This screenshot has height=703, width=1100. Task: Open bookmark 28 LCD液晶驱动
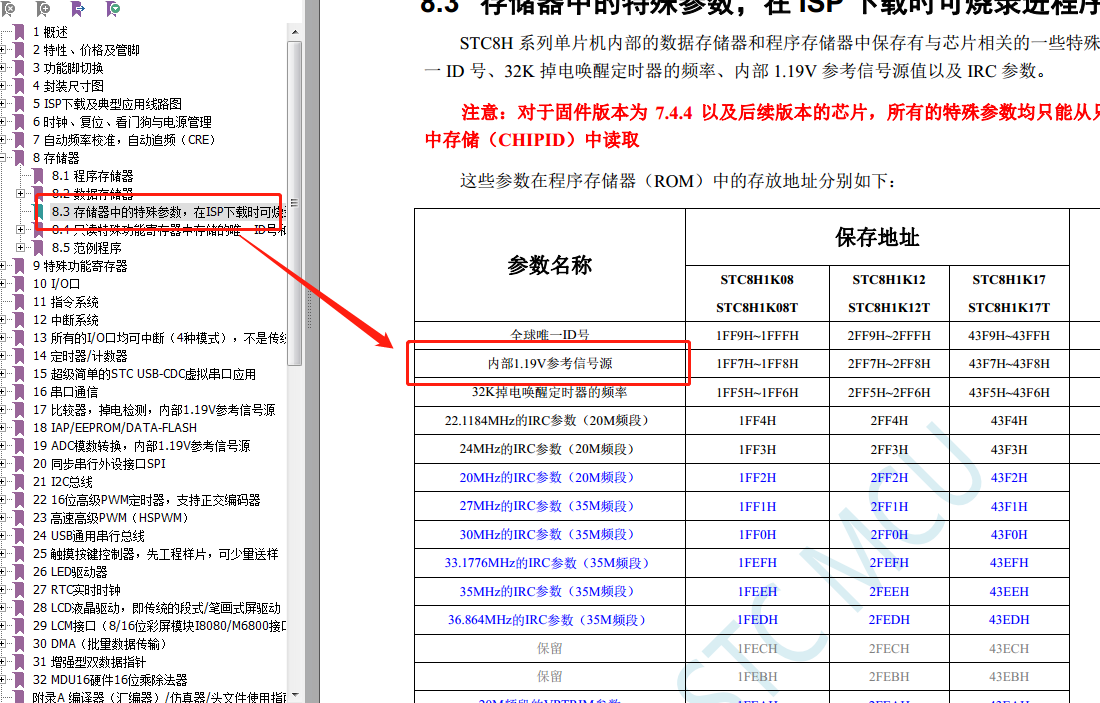click(156, 608)
